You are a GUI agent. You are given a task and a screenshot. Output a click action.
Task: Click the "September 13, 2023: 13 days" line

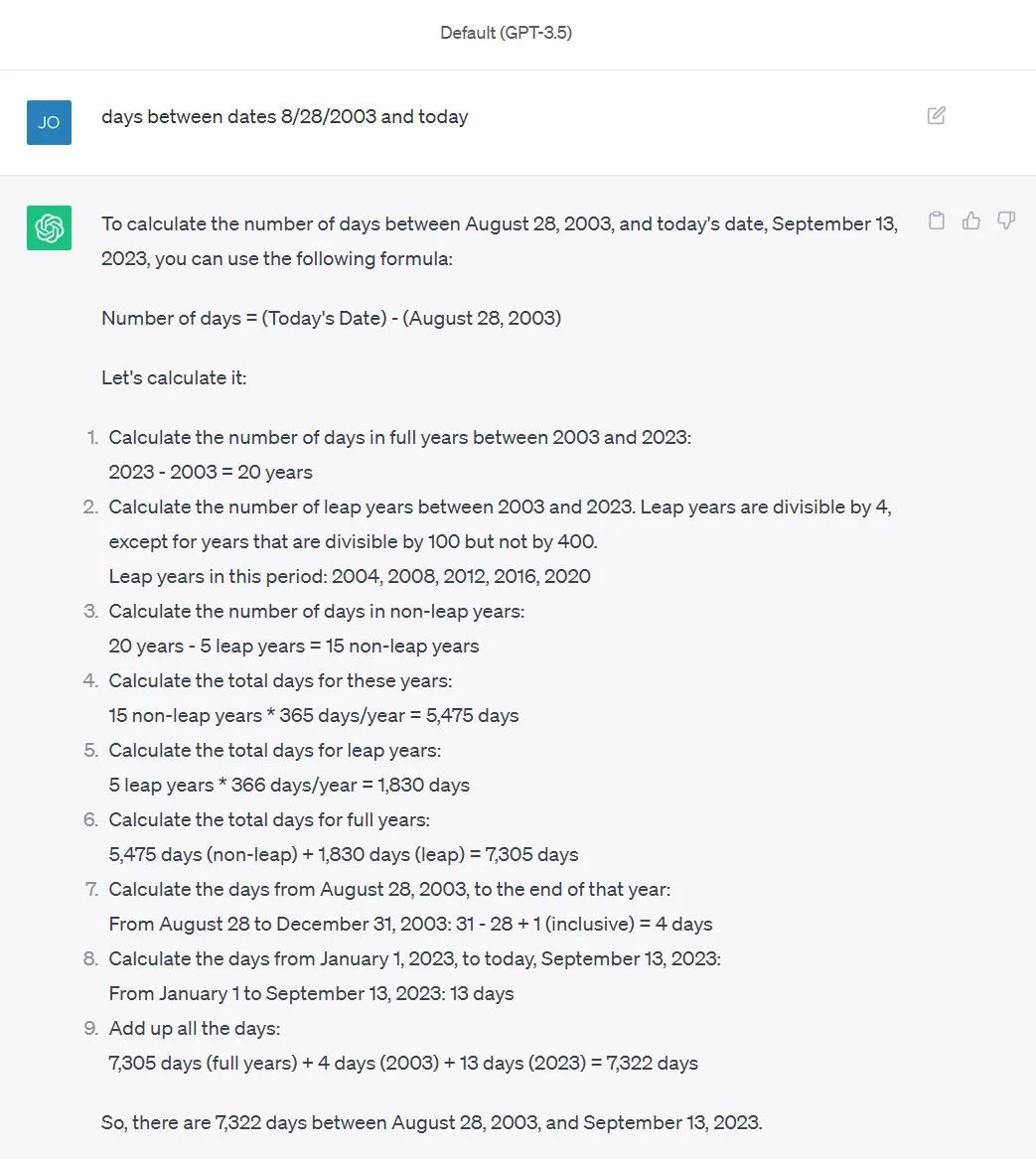click(x=311, y=994)
